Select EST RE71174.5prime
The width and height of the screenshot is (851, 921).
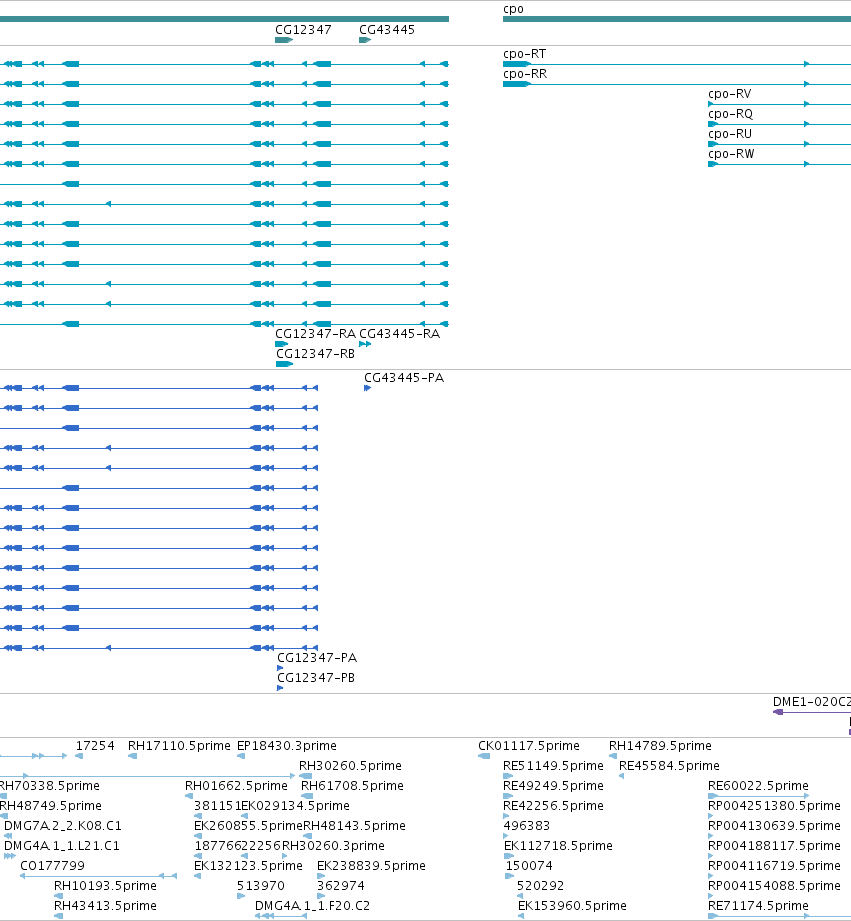758,906
